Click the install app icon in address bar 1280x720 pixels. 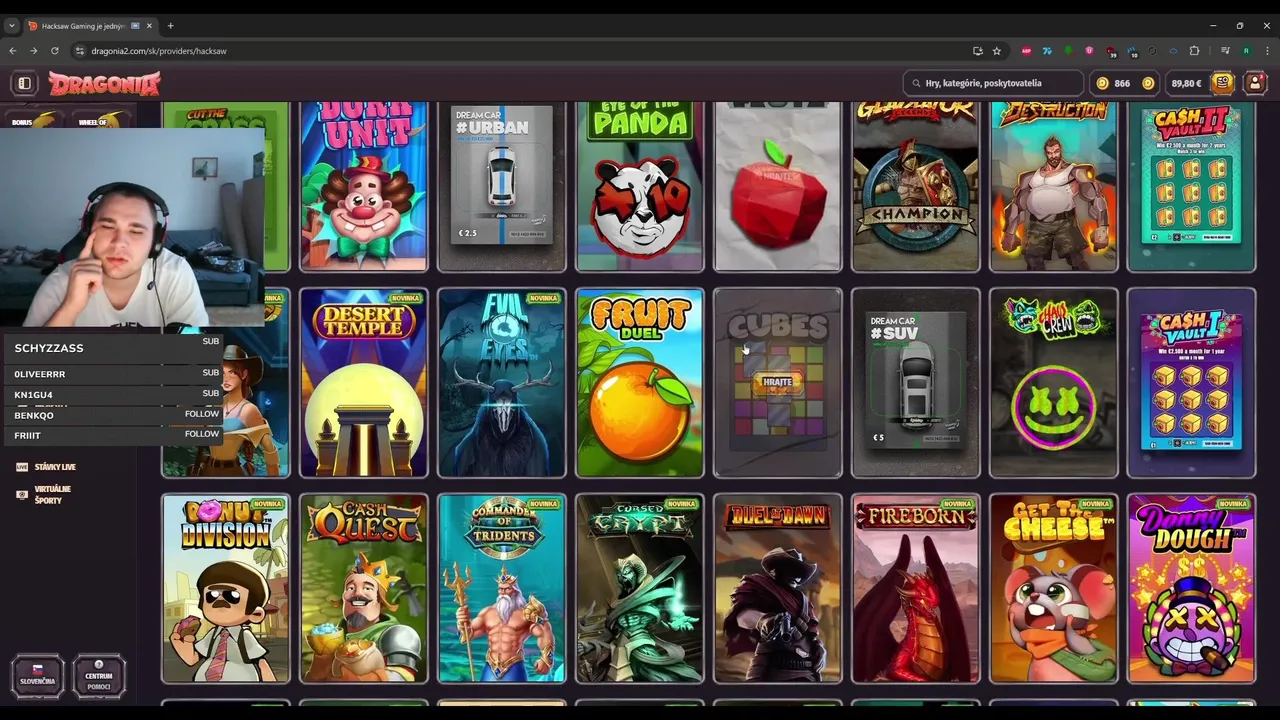point(977,51)
